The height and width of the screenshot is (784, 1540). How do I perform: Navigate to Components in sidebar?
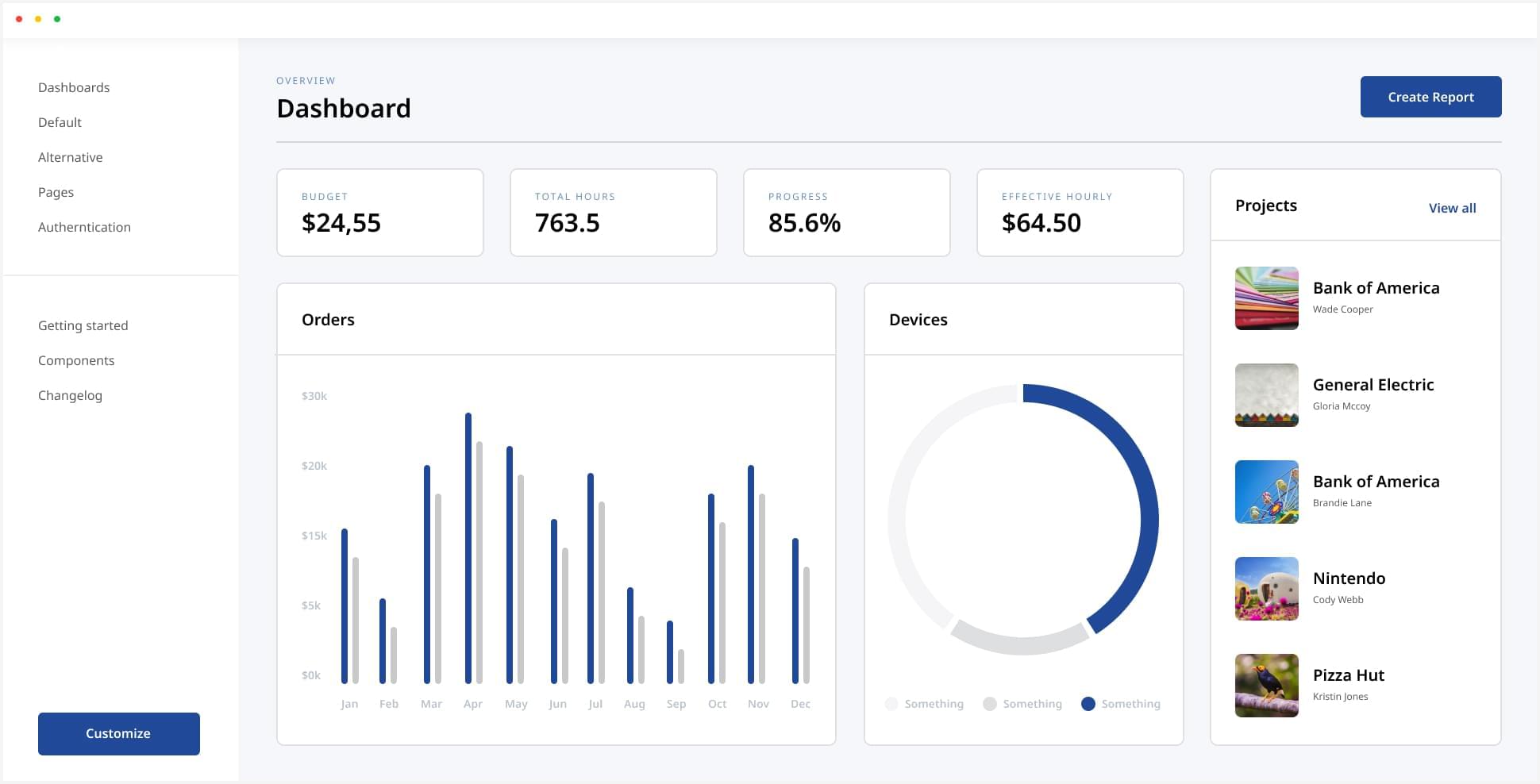pos(76,360)
